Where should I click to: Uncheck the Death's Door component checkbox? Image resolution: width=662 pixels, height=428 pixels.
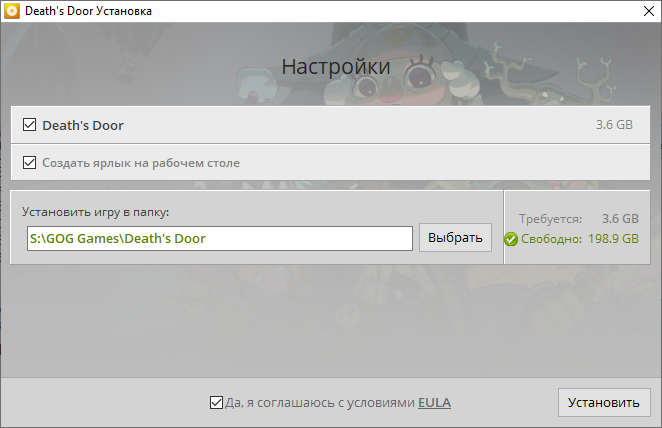click(x=29, y=125)
